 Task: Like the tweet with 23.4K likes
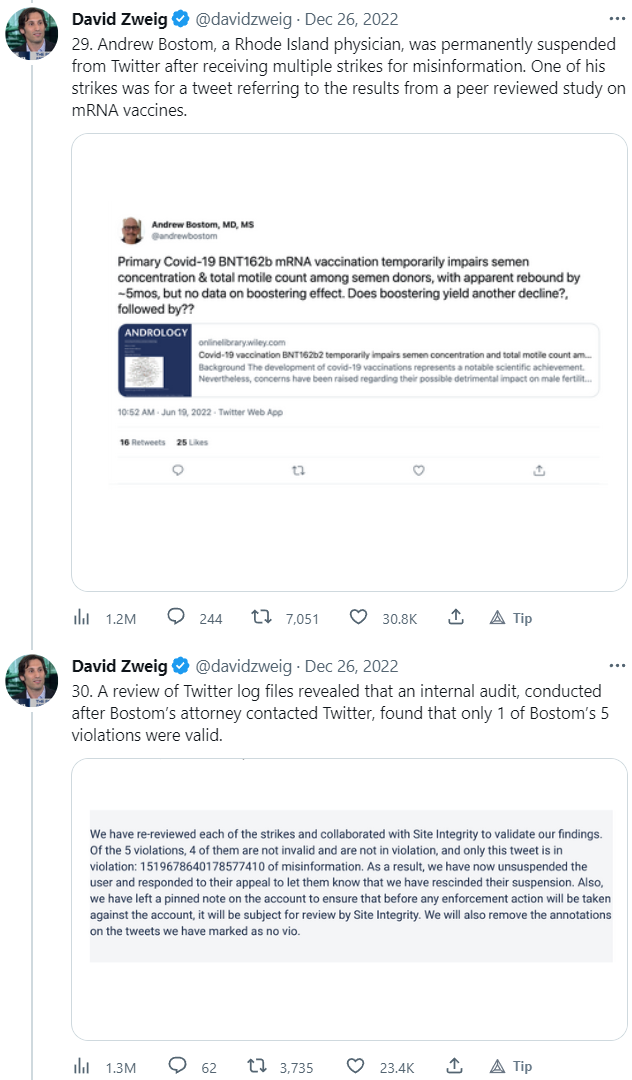[358, 1066]
